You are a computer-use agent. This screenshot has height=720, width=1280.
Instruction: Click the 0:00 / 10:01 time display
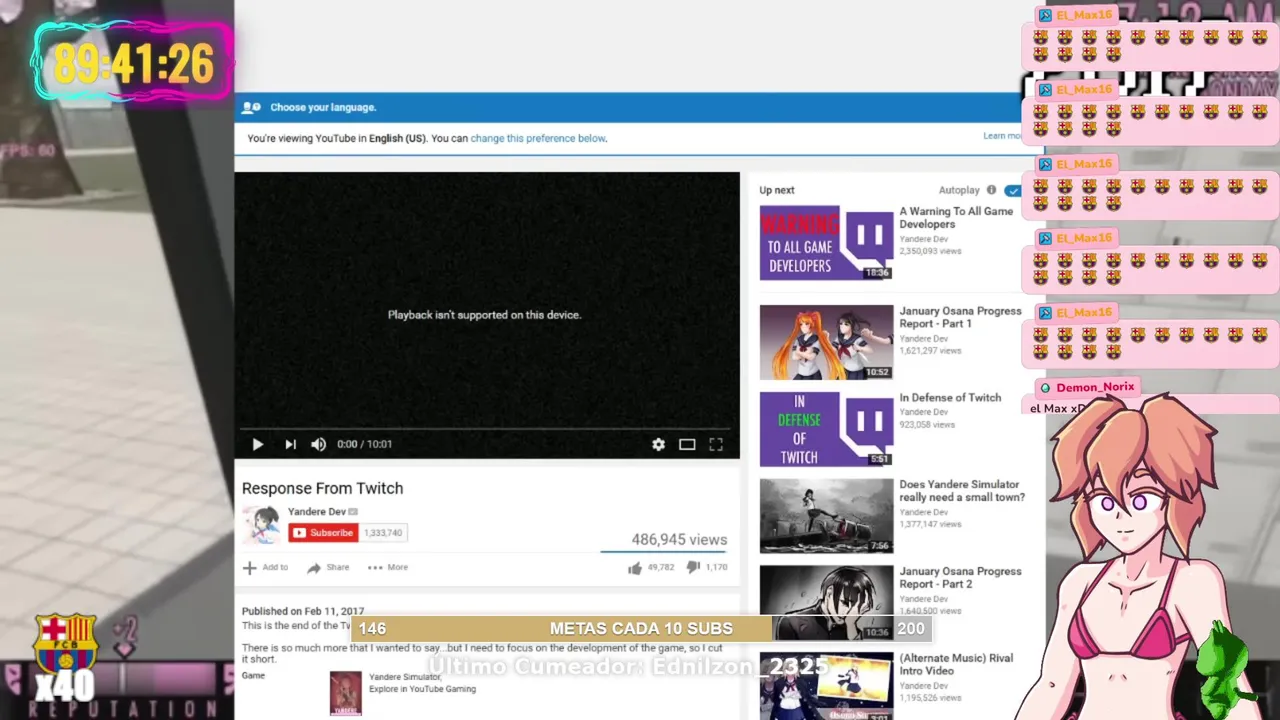pyautogui.click(x=364, y=444)
